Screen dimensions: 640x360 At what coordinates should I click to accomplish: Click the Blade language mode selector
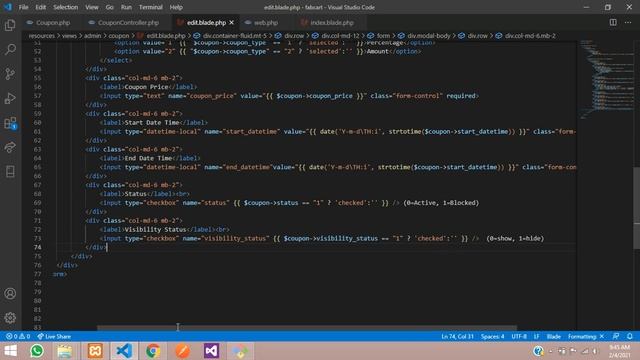pyautogui.click(x=553, y=336)
